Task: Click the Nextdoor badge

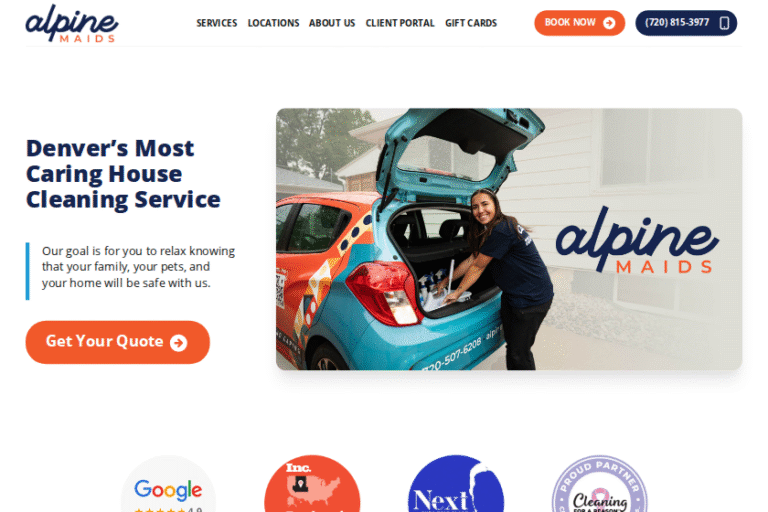Action: click(x=456, y=484)
